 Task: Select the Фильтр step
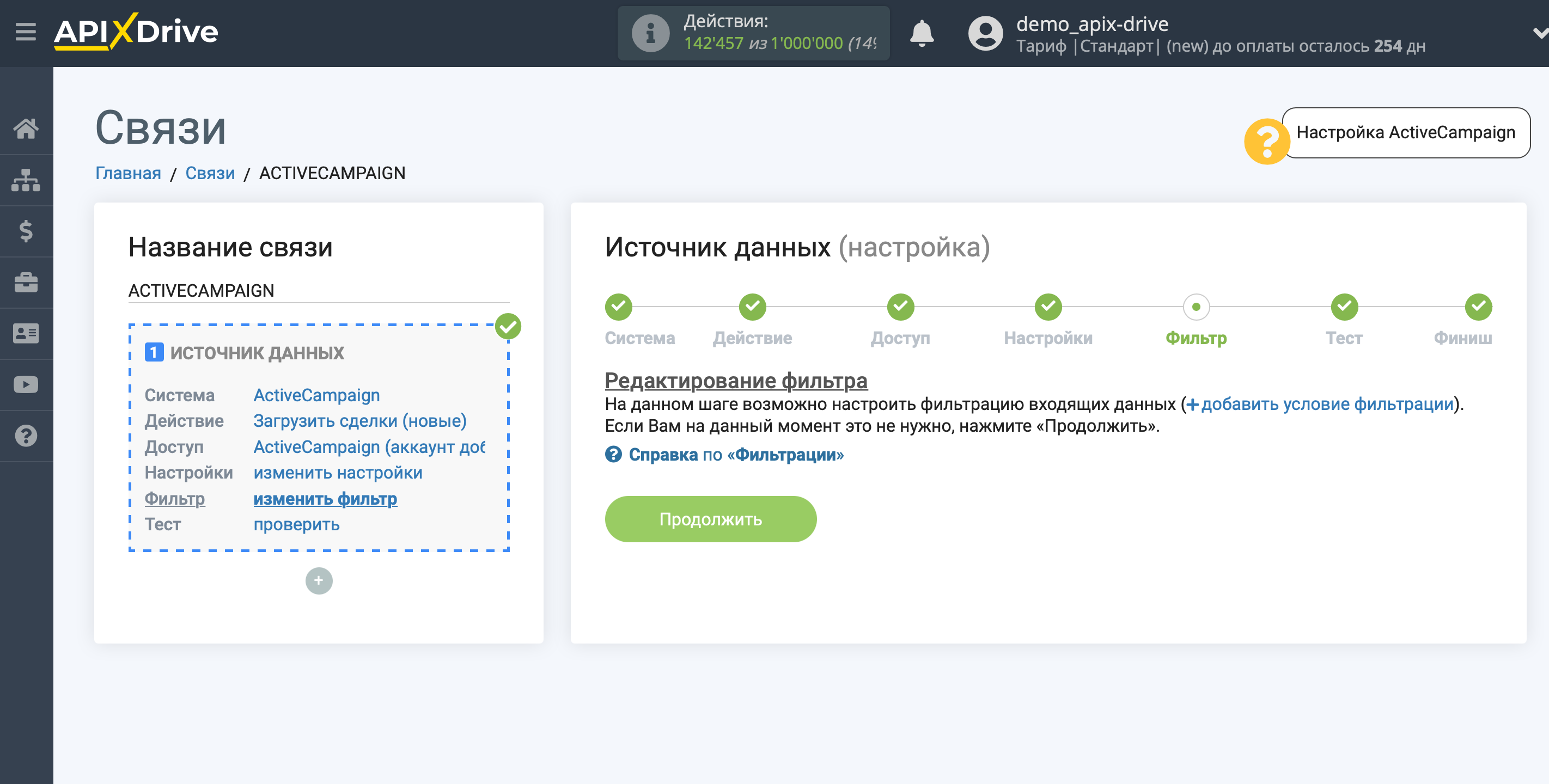[1196, 339]
